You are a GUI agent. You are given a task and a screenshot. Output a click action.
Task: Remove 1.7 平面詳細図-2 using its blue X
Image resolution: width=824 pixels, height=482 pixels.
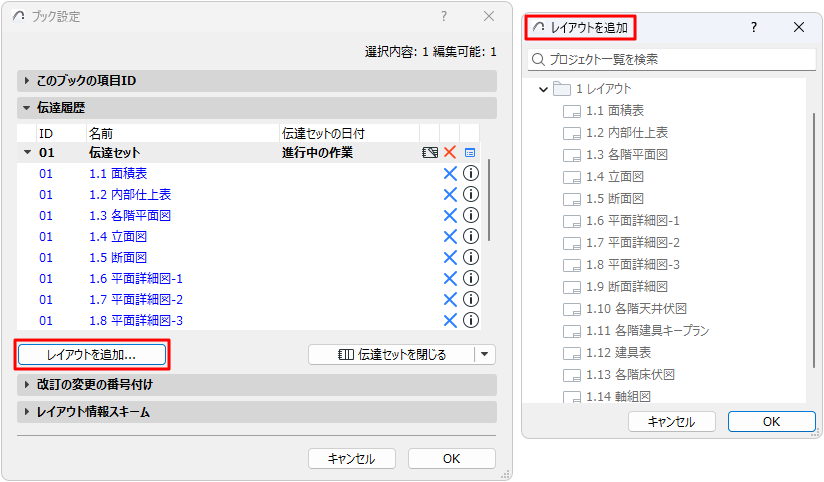[x=450, y=300]
